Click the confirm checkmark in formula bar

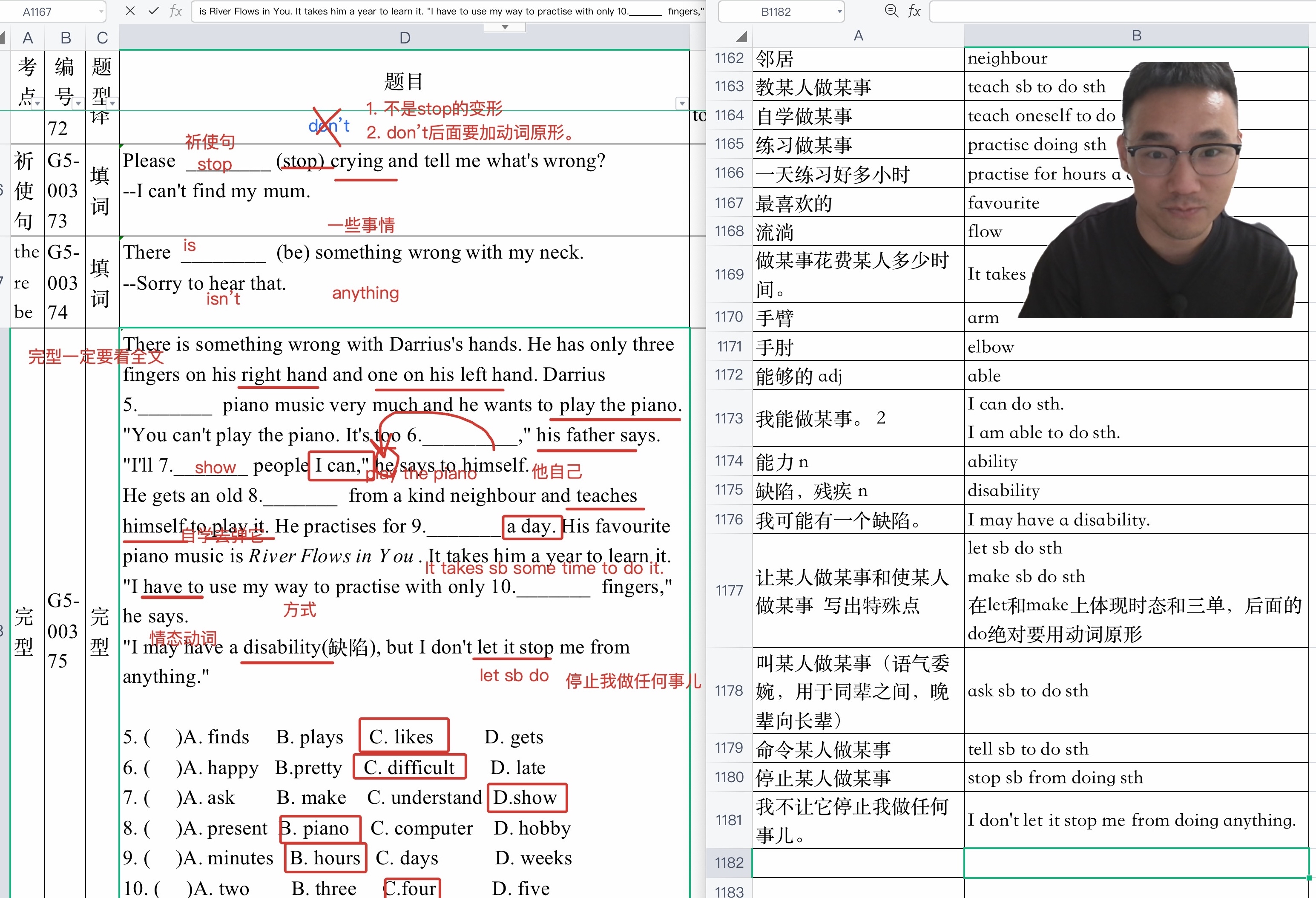[153, 11]
